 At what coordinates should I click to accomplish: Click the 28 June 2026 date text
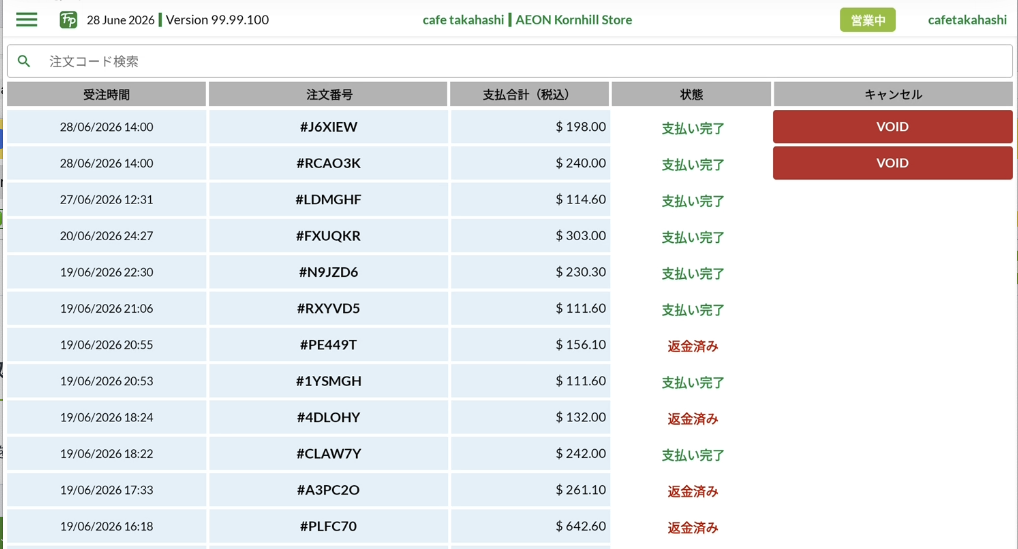click(121, 20)
